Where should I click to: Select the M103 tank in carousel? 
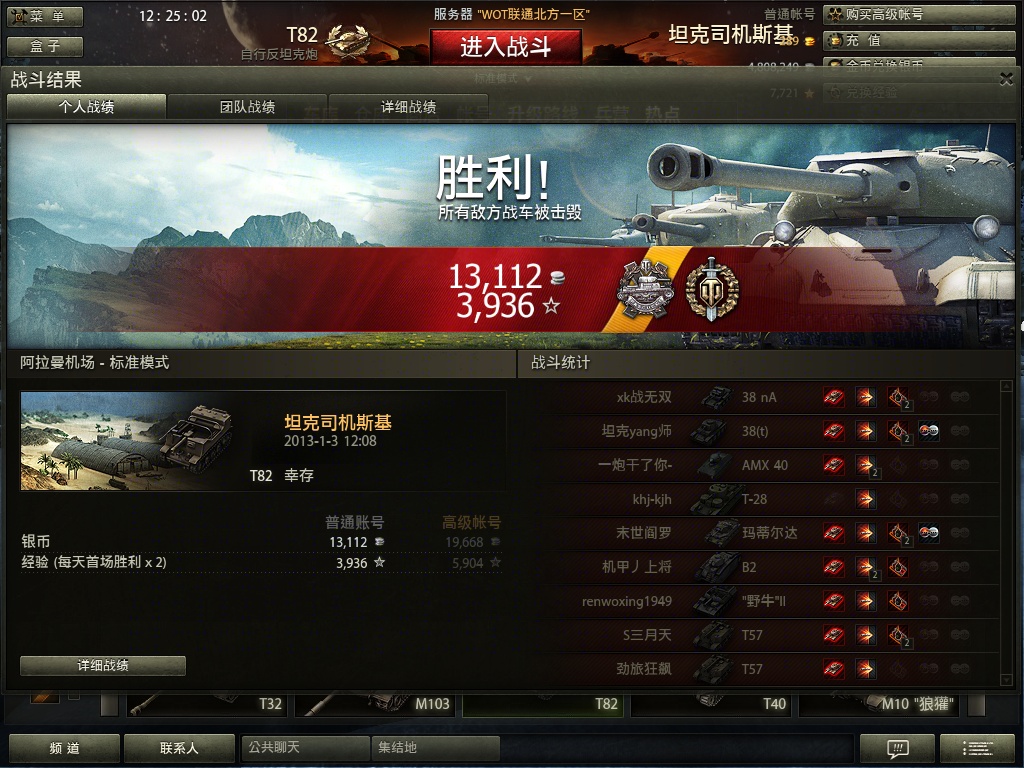[x=376, y=703]
